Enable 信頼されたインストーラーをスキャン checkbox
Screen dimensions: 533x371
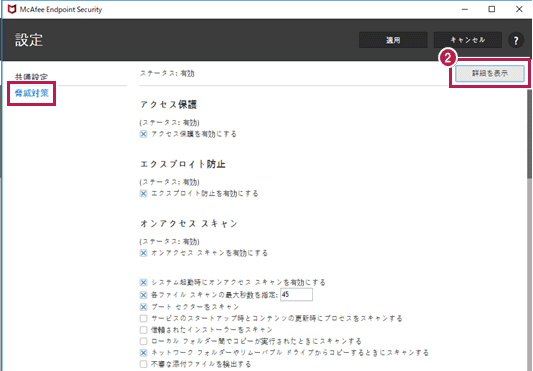(143, 330)
